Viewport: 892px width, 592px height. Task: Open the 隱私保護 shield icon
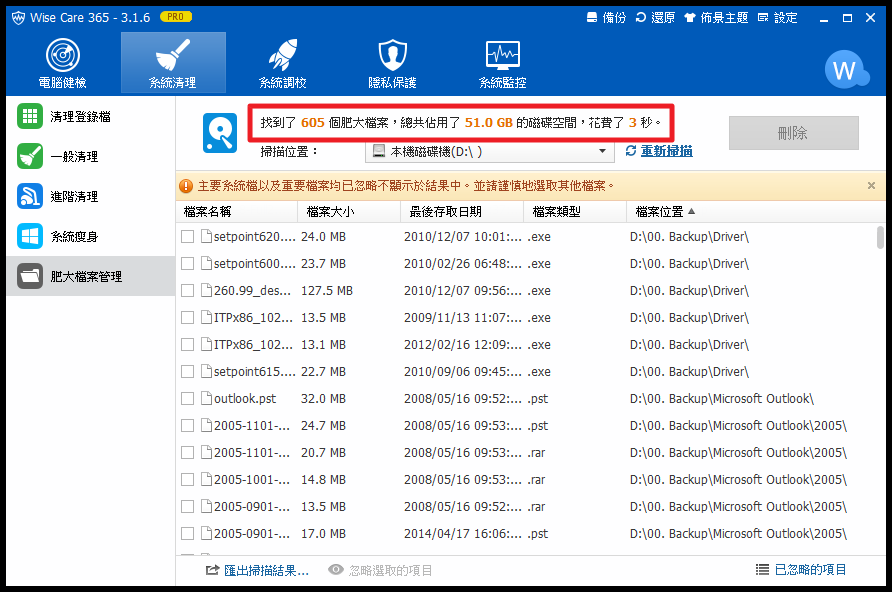(x=392, y=55)
